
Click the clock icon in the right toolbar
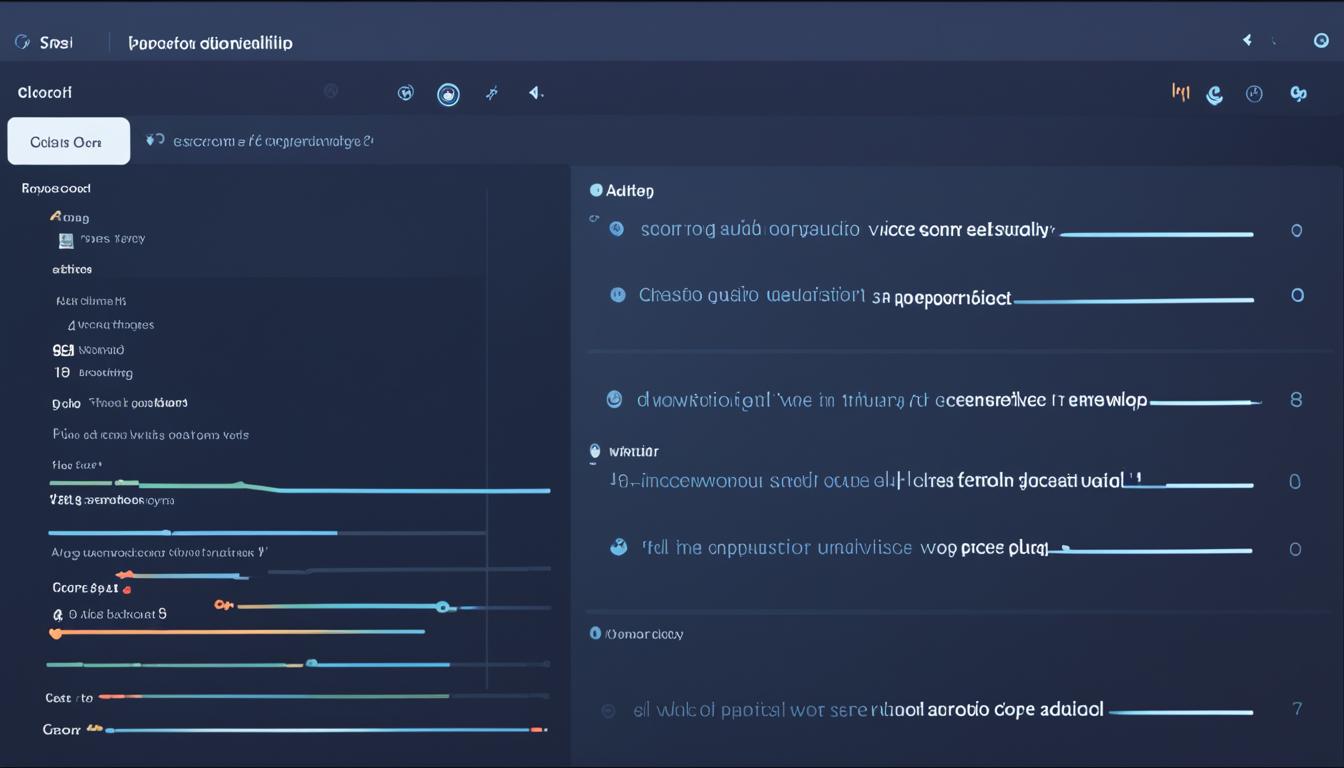point(1254,94)
